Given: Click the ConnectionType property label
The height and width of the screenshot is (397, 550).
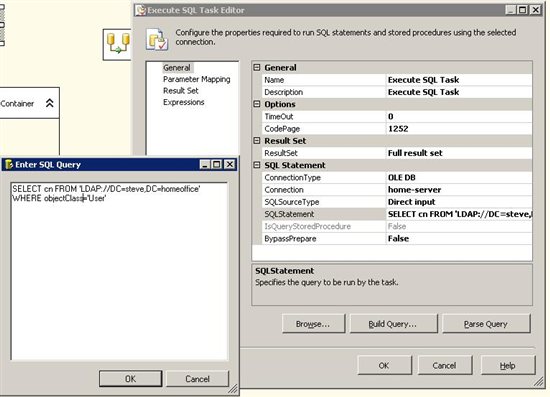Looking at the screenshot, I should pyautogui.click(x=292, y=177).
